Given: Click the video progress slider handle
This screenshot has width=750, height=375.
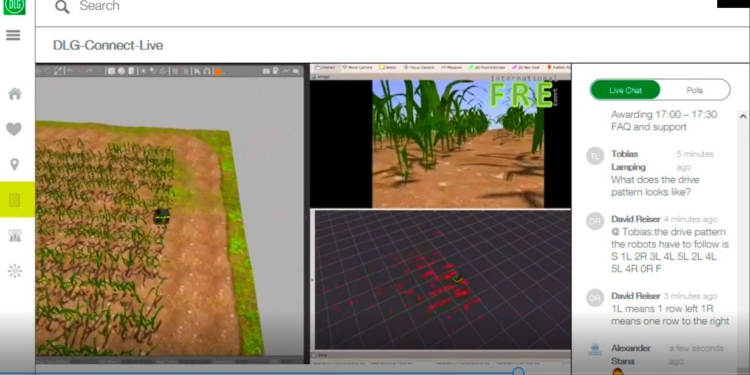Looking at the screenshot, I should pyautogui.click(x=518, y=372).
